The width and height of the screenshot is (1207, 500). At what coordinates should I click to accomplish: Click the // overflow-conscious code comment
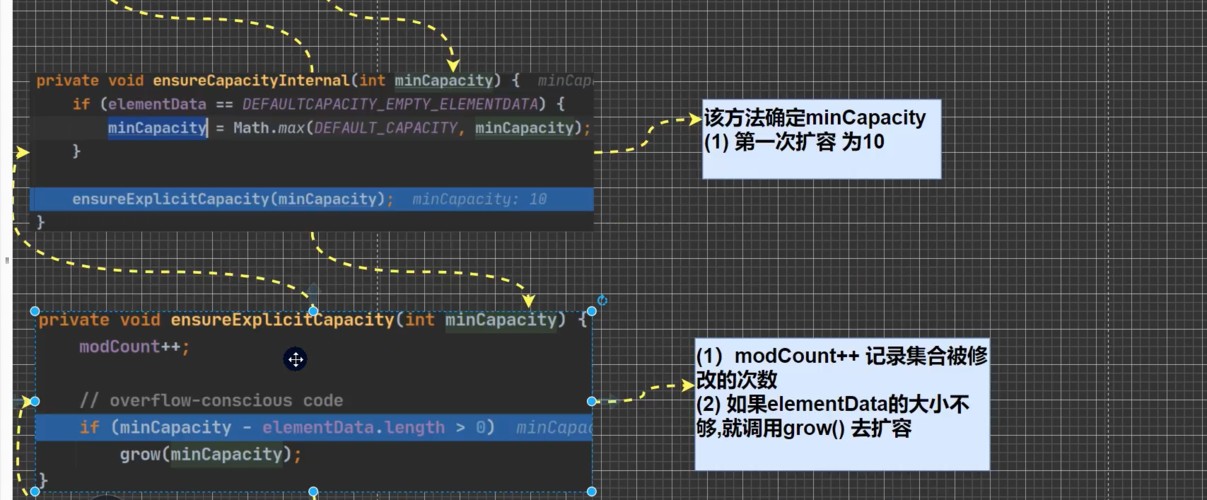[211, 401]
